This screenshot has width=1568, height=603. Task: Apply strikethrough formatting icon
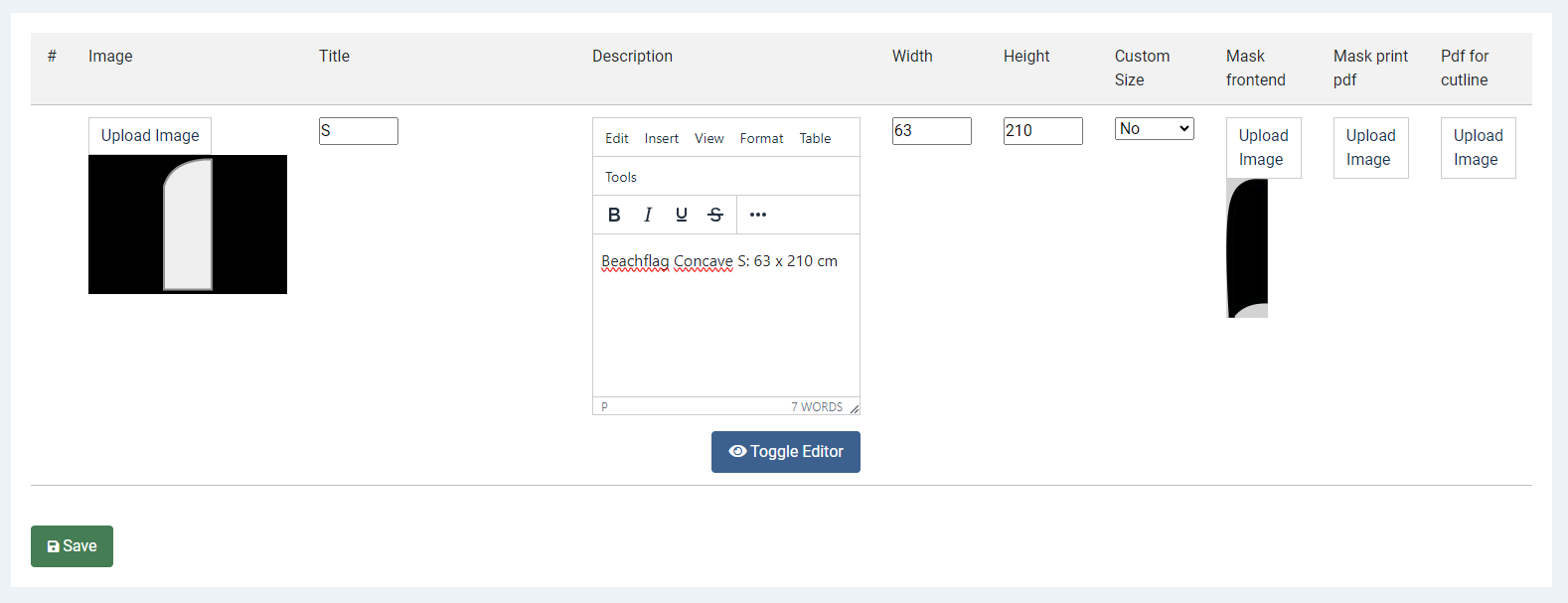coord(715,215)
